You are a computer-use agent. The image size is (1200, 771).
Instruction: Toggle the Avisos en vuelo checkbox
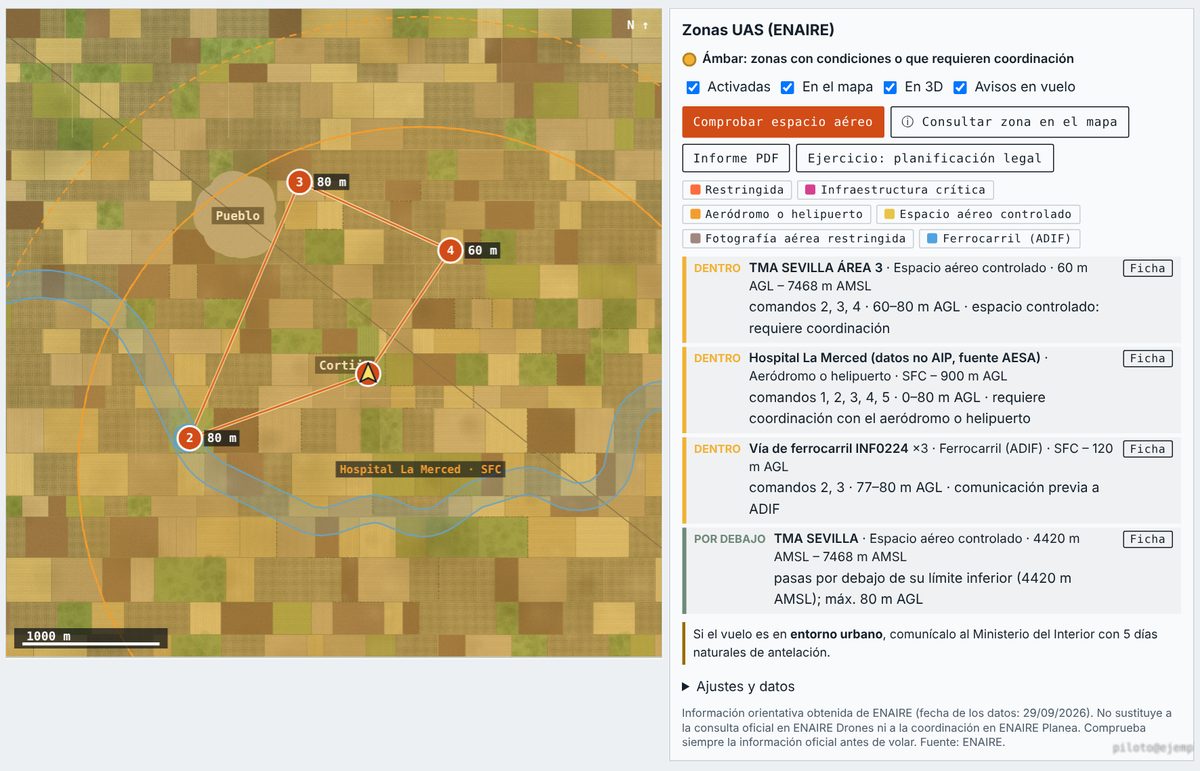click(960, 87)
